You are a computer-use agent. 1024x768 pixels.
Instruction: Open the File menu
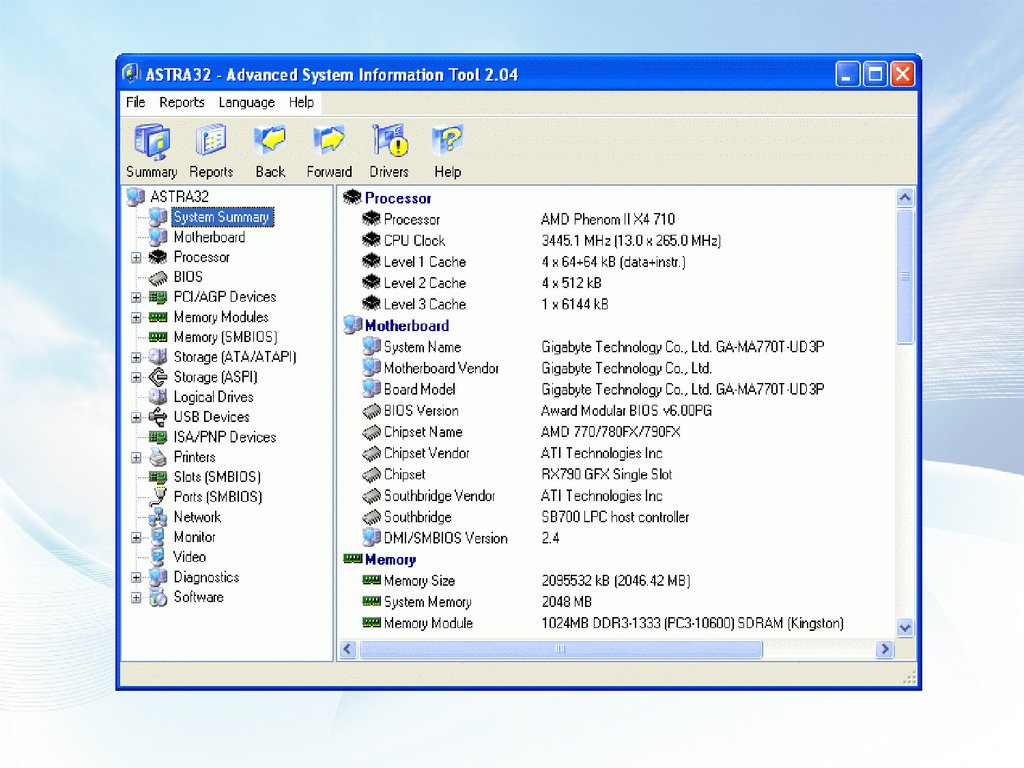(136, 102)
